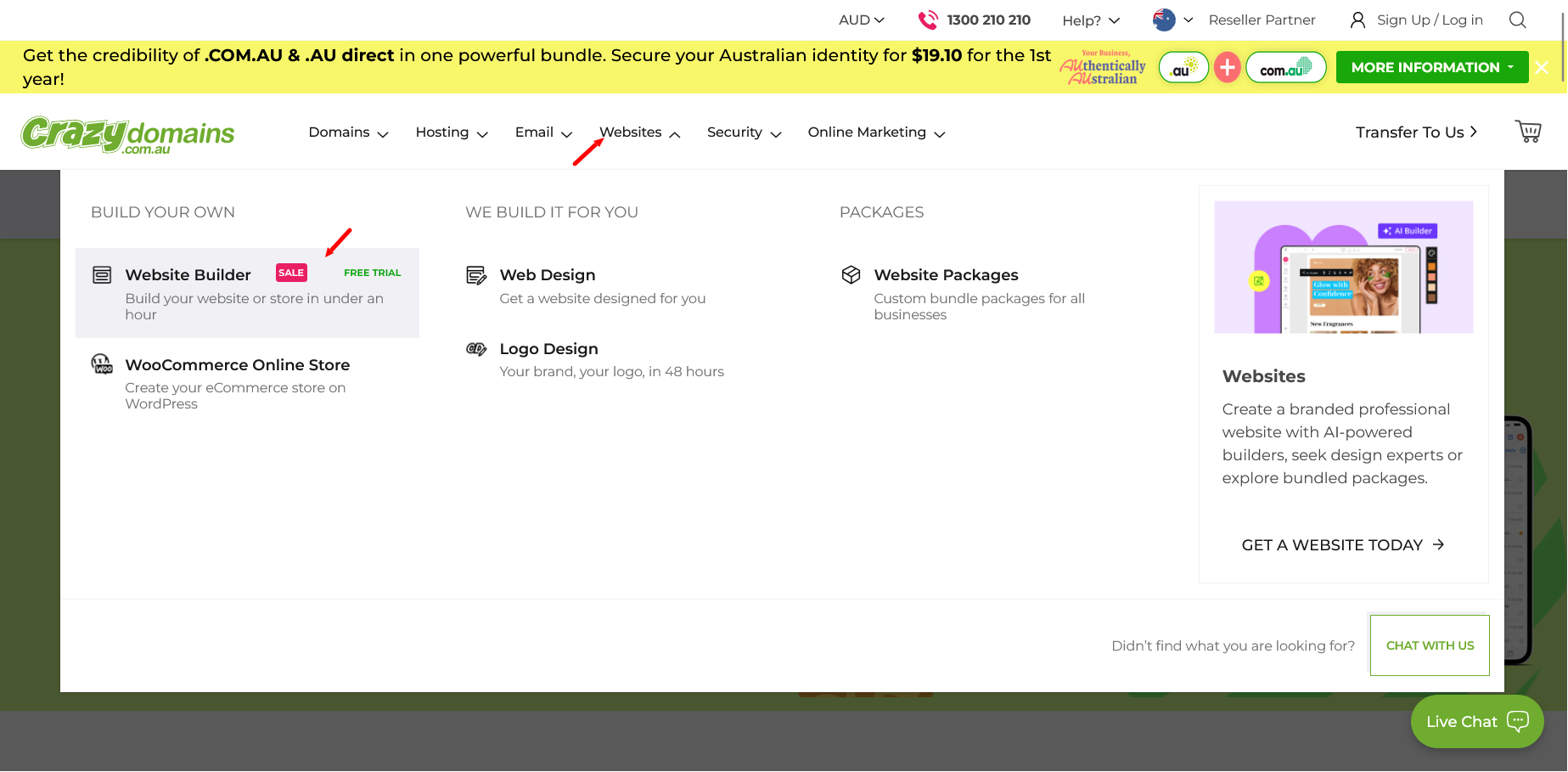Click the FREE TRIAL label
The width and height of the screenshot is (1568, 772).
[372, 273]
